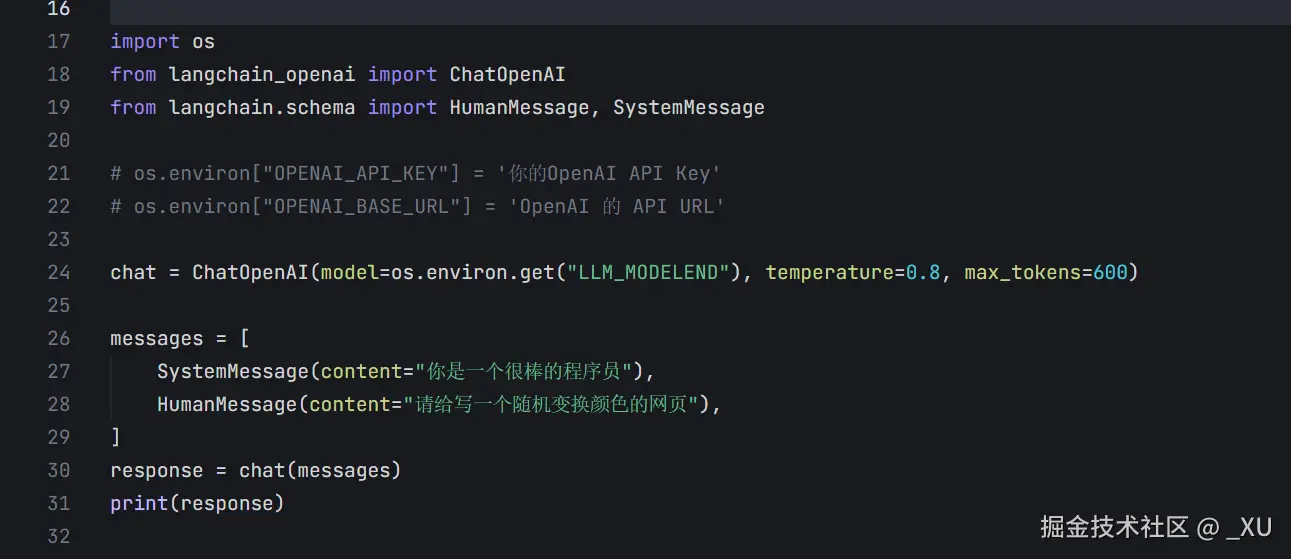Viewport: 1291px width, 559px height.
Task: Click "HumanMessage" in the line 19 import
Action: click(x=519, y=108)
